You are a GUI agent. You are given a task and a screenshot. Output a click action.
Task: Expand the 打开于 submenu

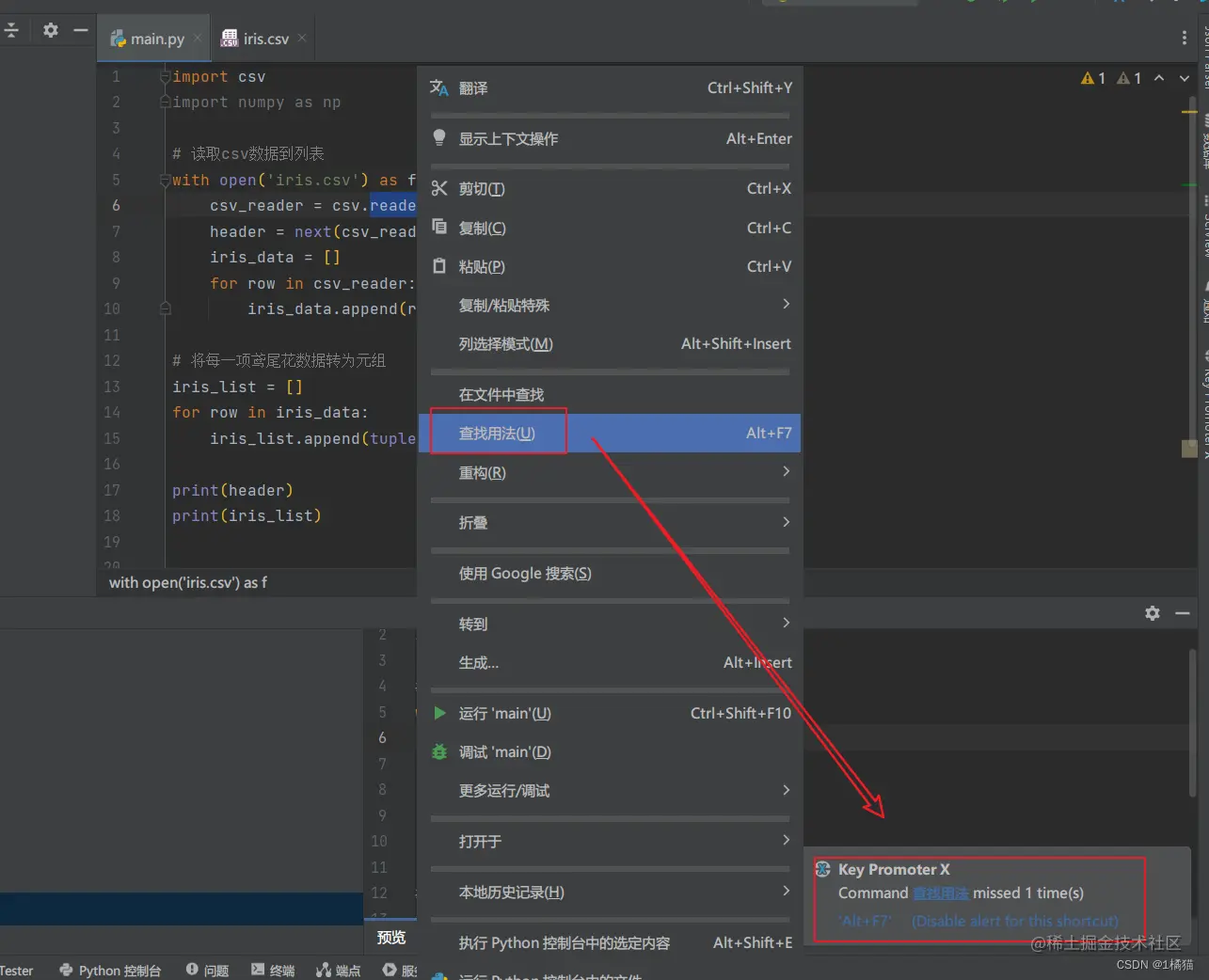click(x=786, y=840)
